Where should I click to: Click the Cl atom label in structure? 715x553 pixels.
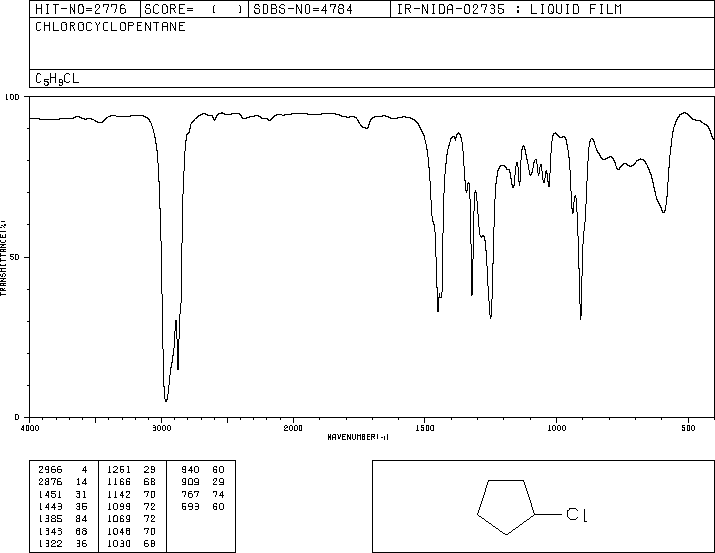click(x=576, y=515)
